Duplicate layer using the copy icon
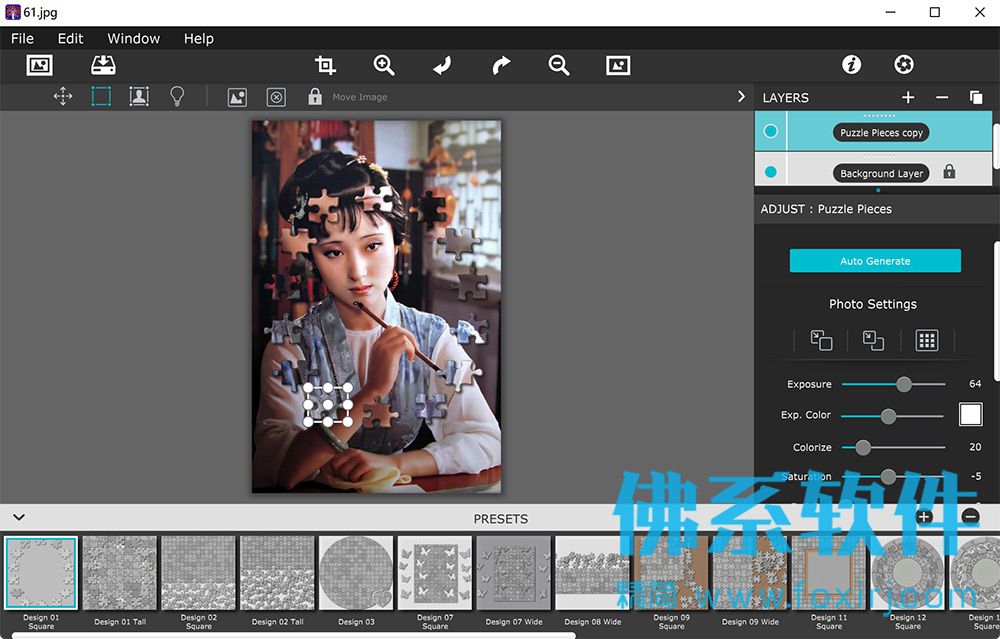 pyautogui.click(x=976, y=97)
